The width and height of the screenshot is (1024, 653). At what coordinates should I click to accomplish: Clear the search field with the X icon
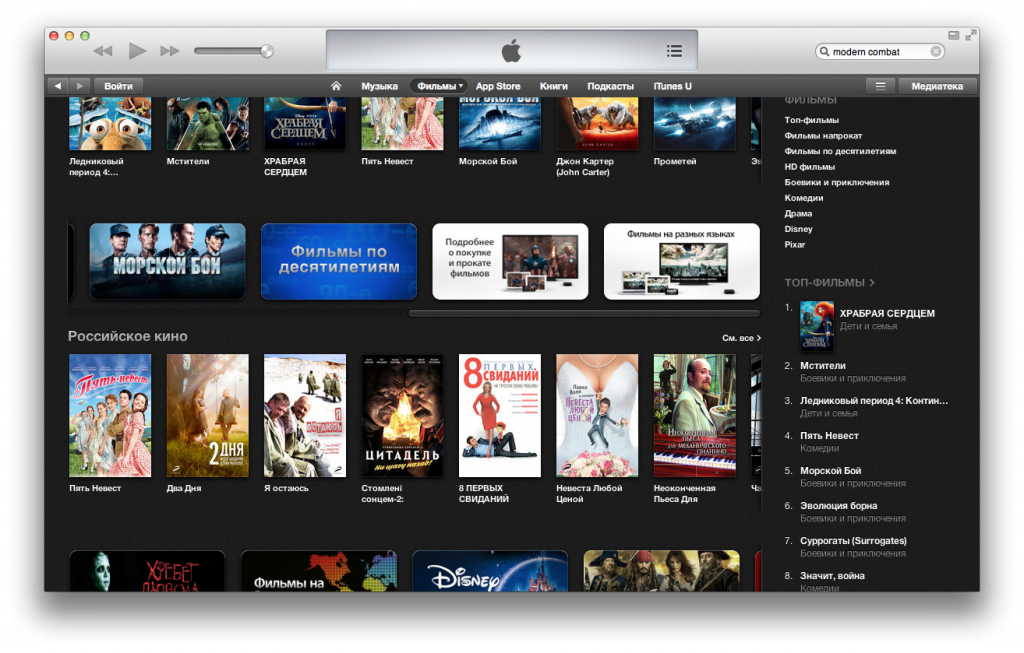pos(936,52)
